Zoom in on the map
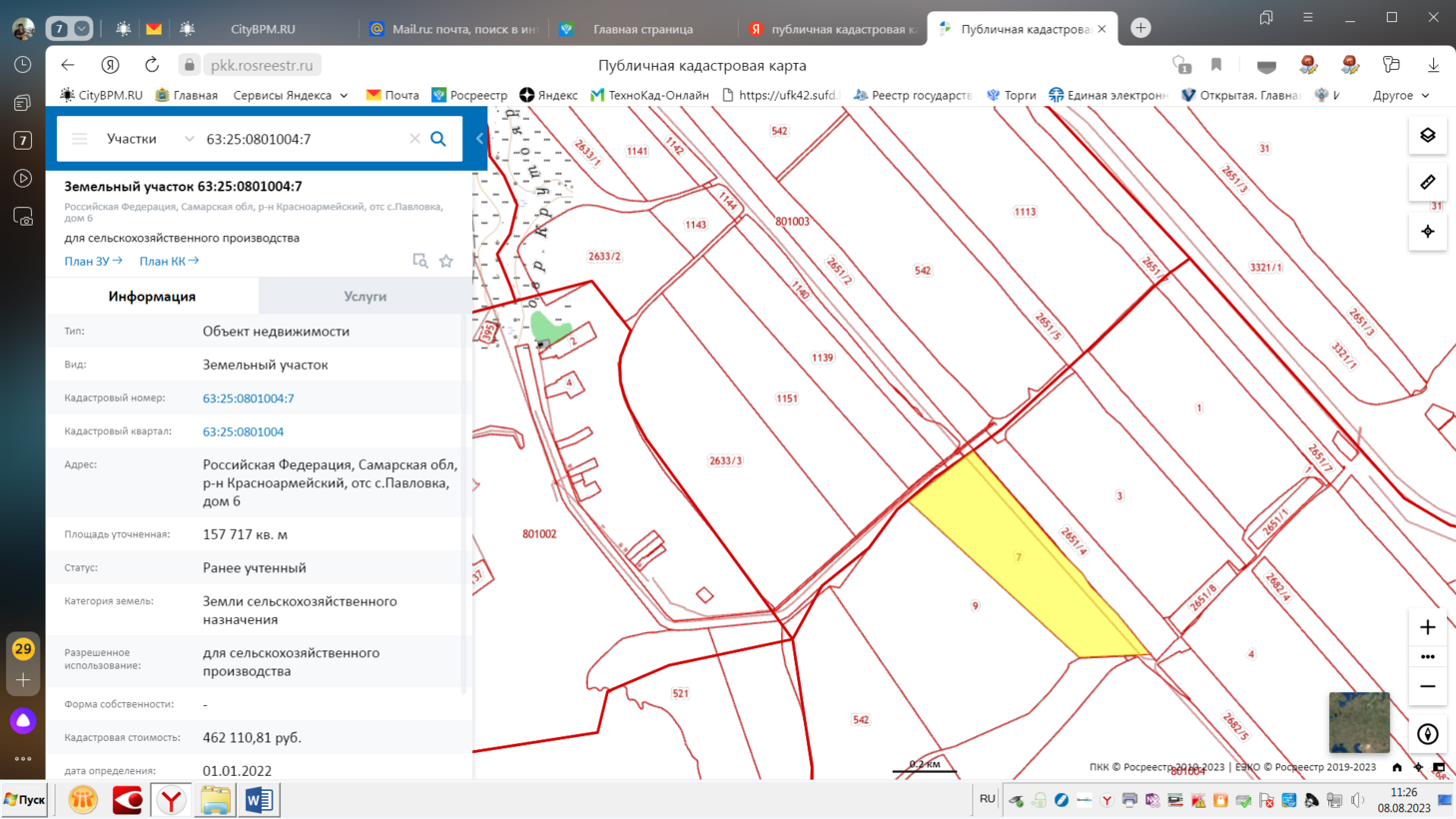The height and width of the screenshot is (819, 1456). [1427, 627]
